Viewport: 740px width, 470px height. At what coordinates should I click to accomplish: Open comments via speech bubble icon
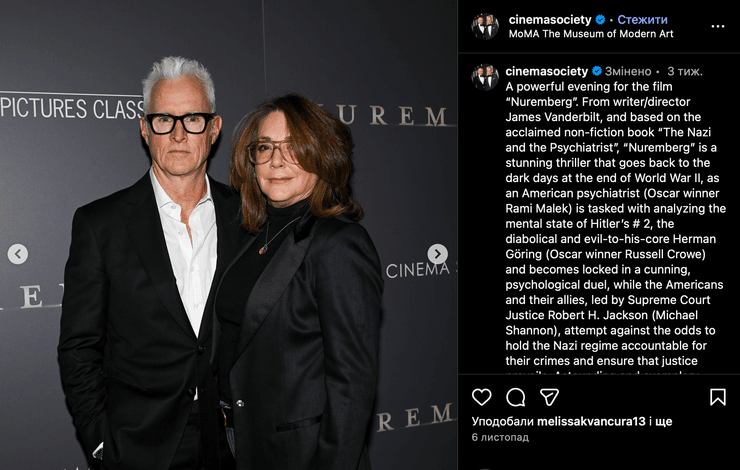(x=515, y=397)
